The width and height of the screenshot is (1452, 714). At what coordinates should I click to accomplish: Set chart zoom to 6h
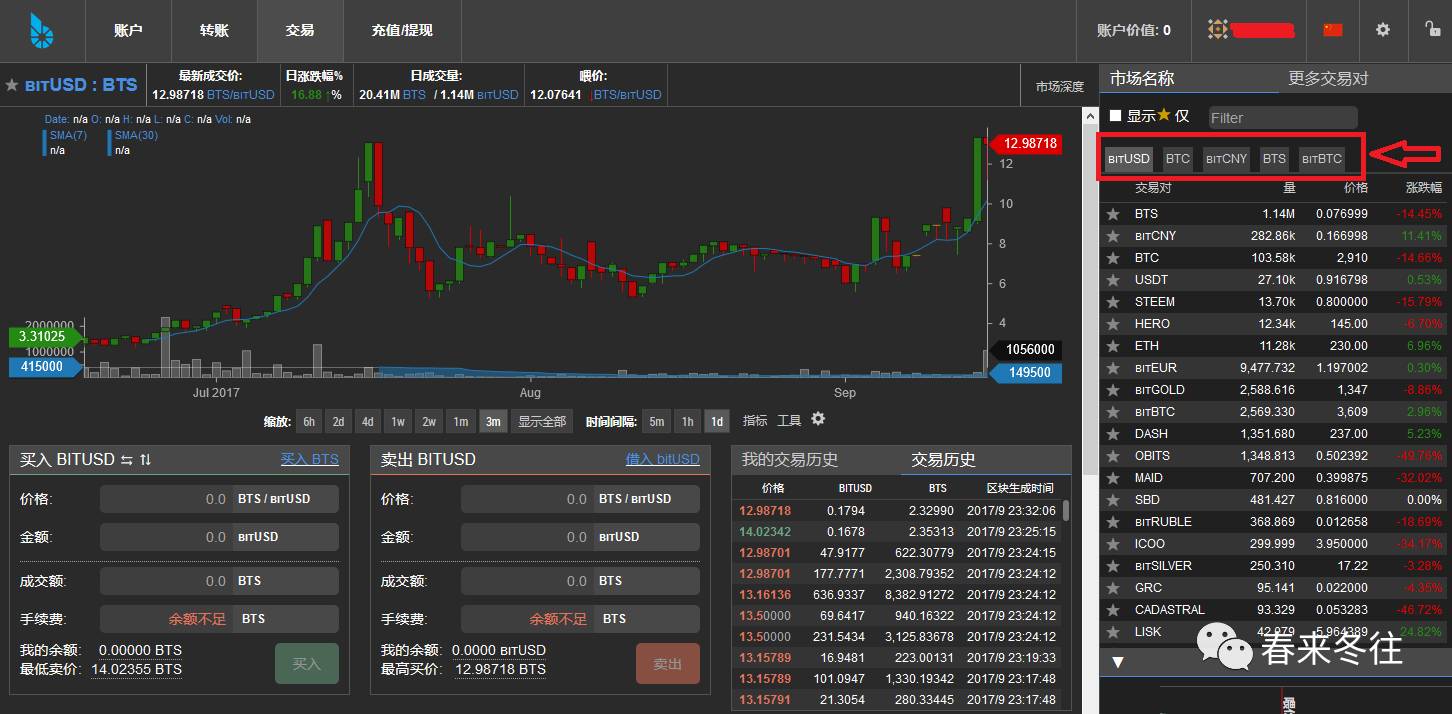(x=309, y=421)
